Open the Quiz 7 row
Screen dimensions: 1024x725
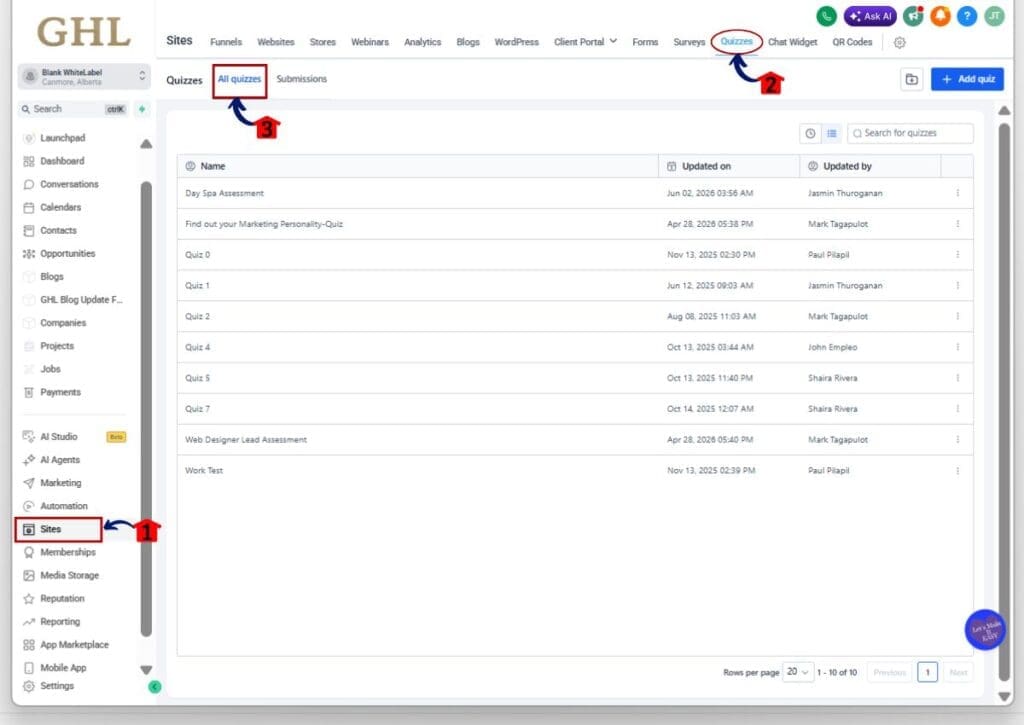coord(575,409)
